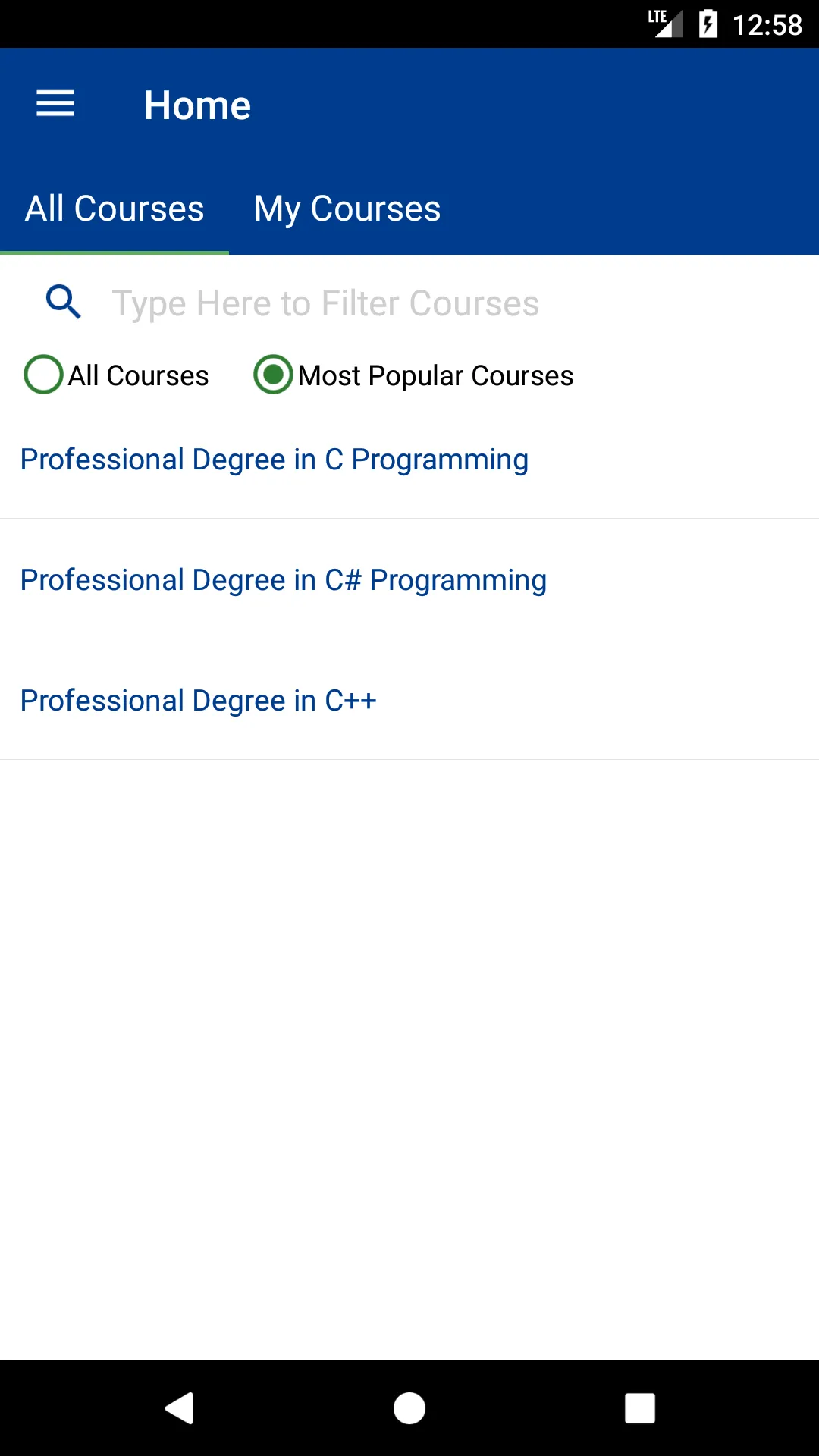Tap the Most Popular Courses label text
This screenshot has height=1456, width=819.
pos(435,375)
